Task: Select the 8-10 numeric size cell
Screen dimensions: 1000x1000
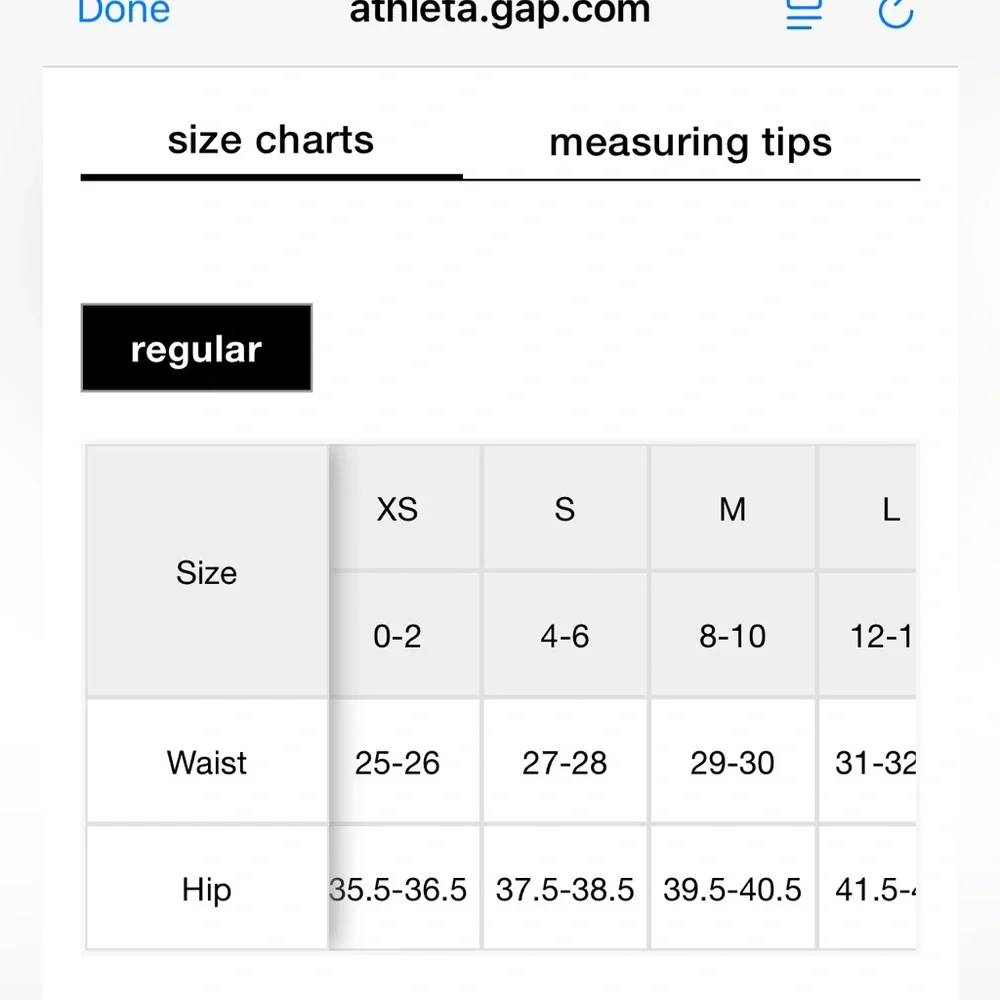Action: [732, 635]
